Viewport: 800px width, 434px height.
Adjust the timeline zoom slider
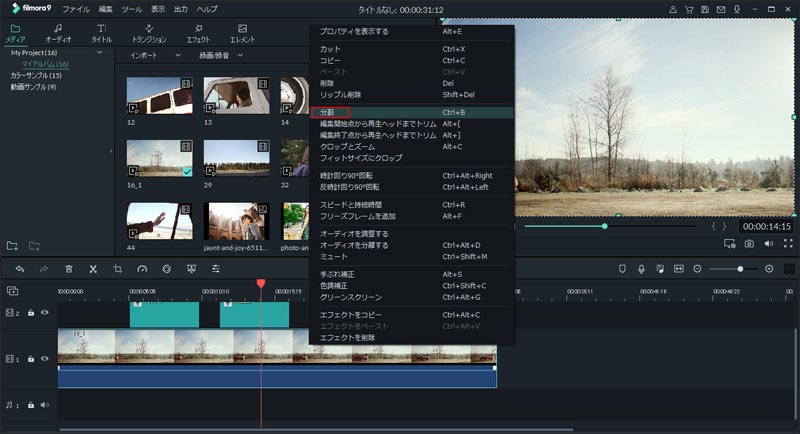(733, 269)
